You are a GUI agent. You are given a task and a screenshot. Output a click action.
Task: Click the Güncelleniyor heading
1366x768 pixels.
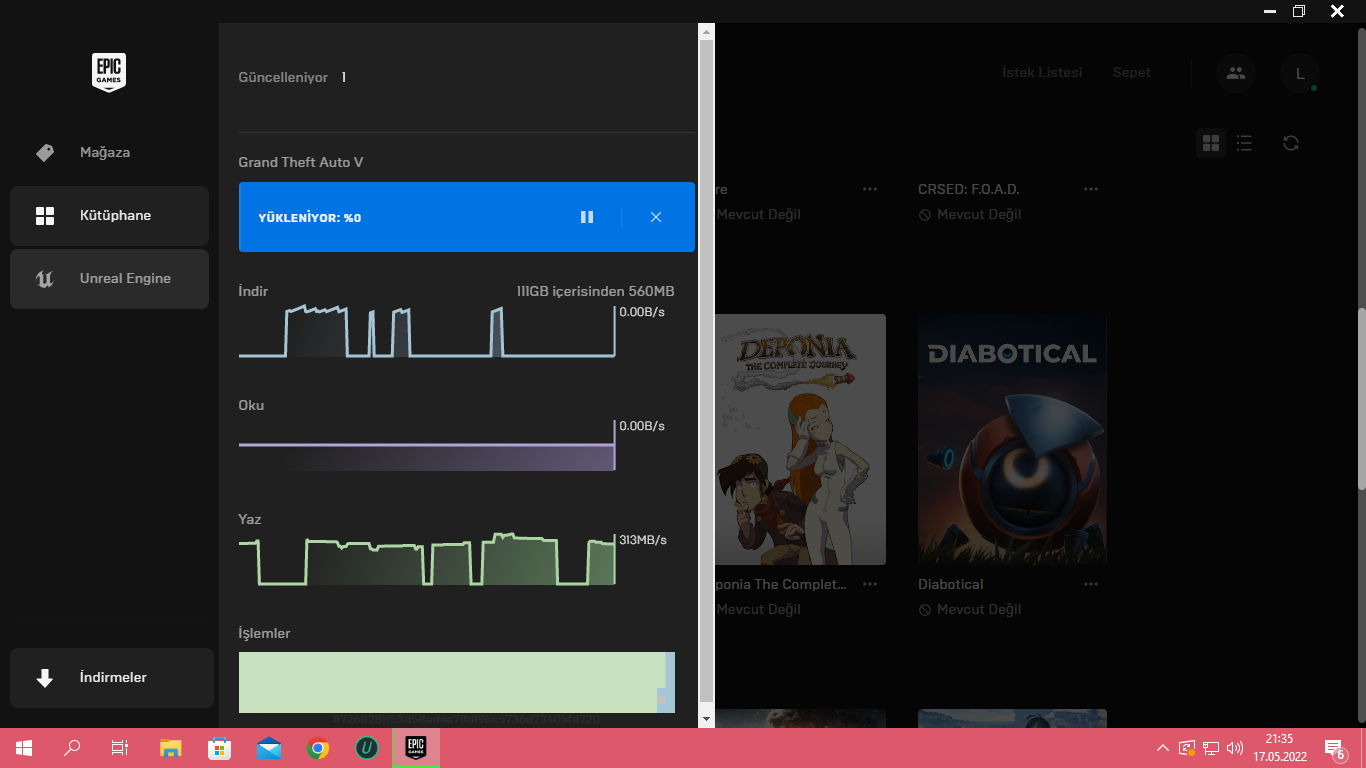point(283,77)
